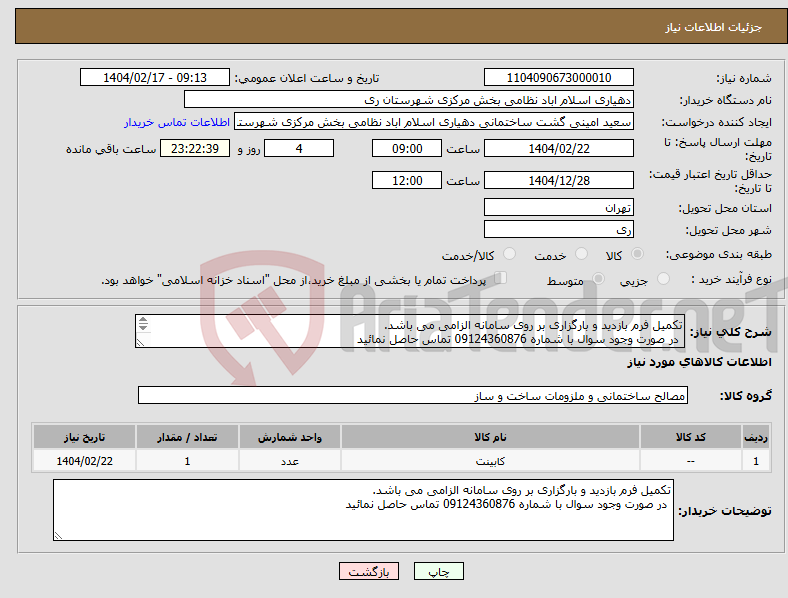Click the scroll up arrow in description box

pyautogui.click(x=143, y=320)
